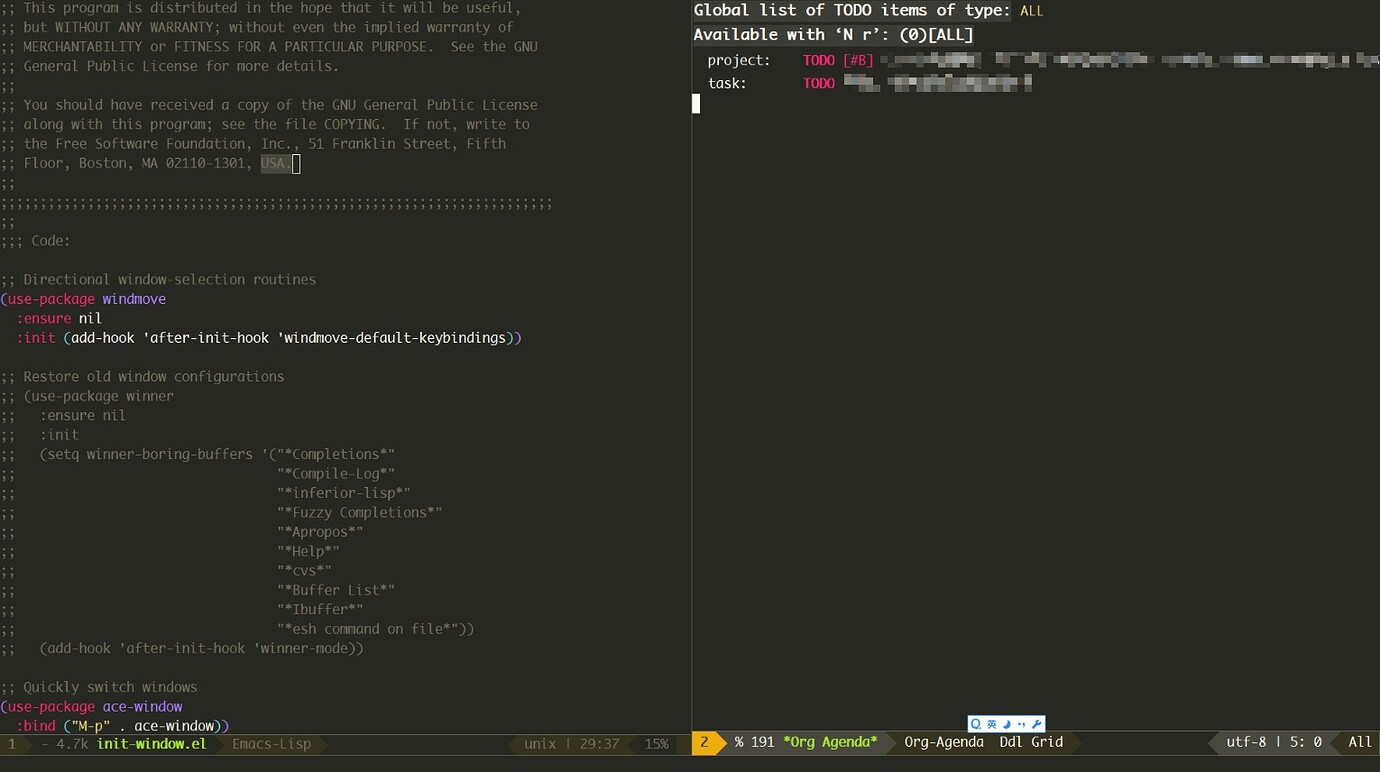Image resolution: width=1380 pixels, height=772 pixels.
Task: Toggle the moon full-width mode icon
Action: point(1006,723)
